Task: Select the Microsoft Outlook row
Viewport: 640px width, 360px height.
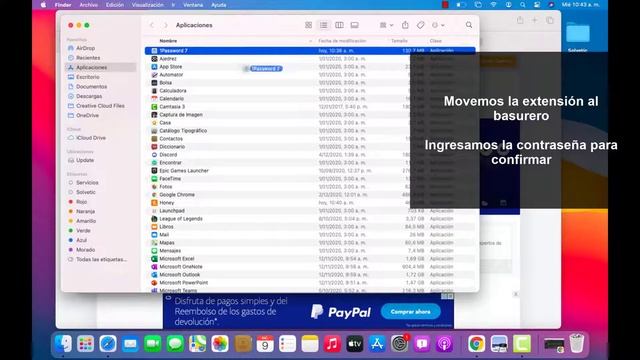Action: pos(310,275)
